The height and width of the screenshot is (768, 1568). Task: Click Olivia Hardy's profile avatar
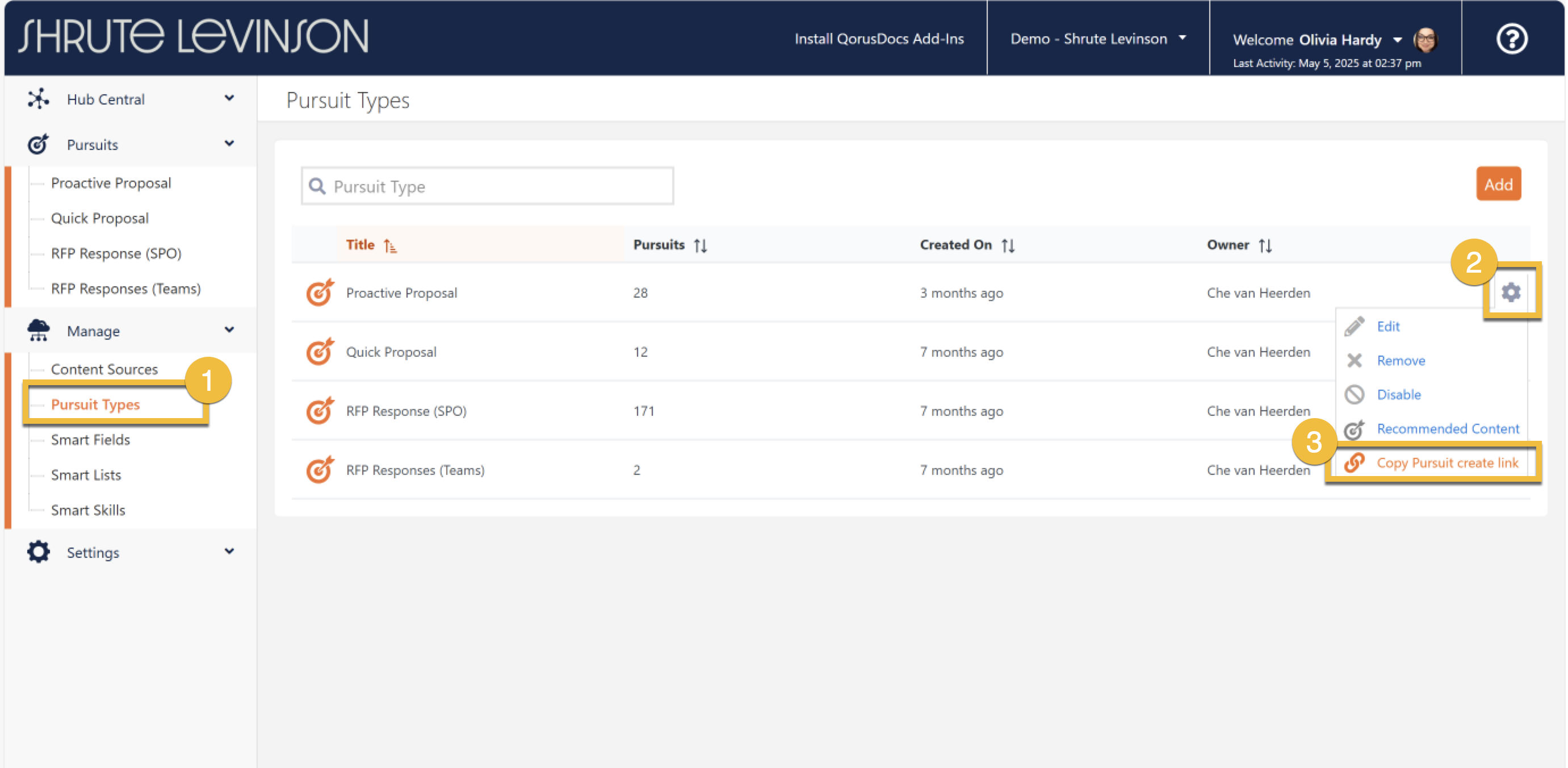coord(1426,40)
